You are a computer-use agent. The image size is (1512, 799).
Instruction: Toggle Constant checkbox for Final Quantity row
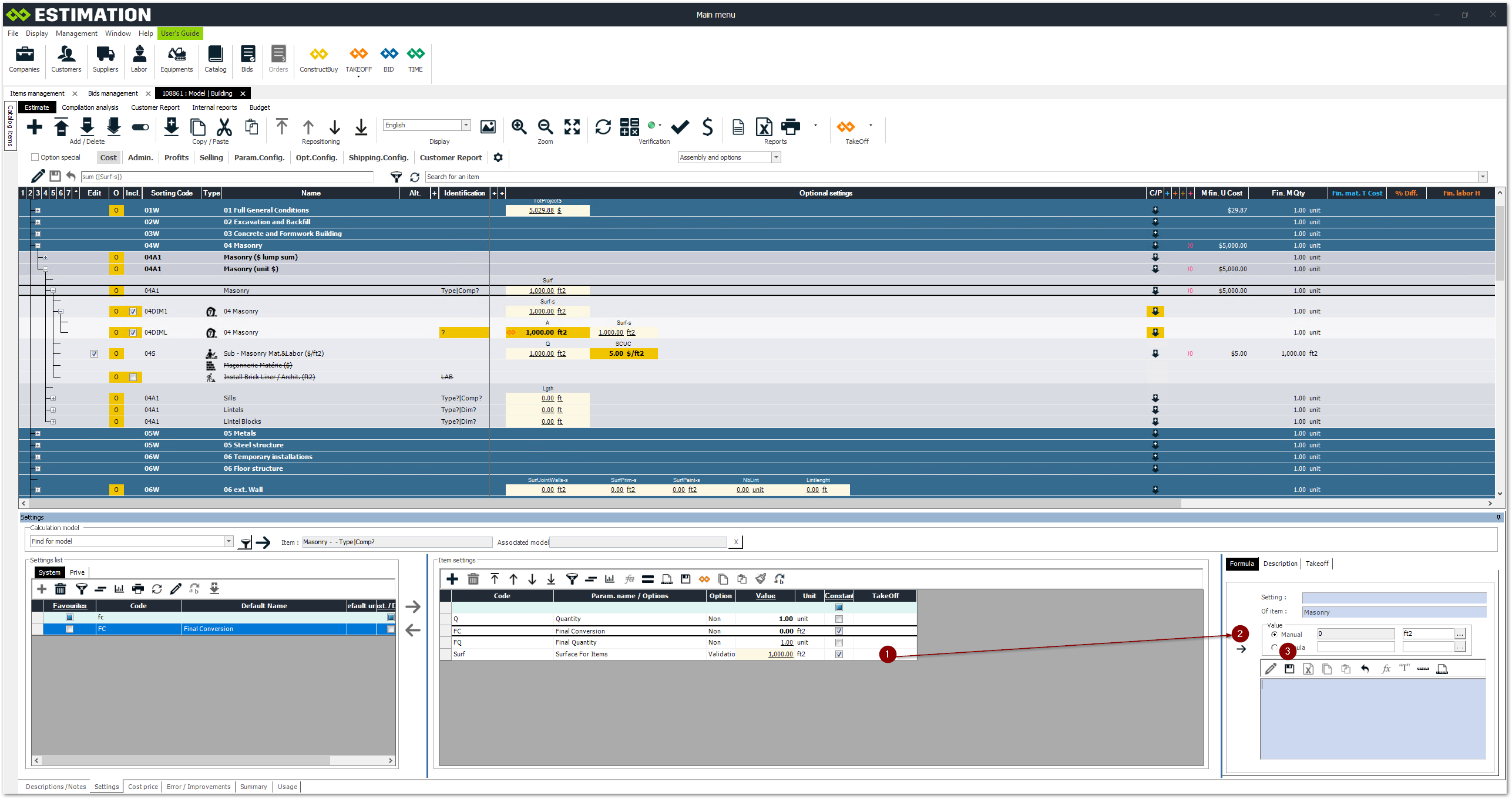click(839, 643)
